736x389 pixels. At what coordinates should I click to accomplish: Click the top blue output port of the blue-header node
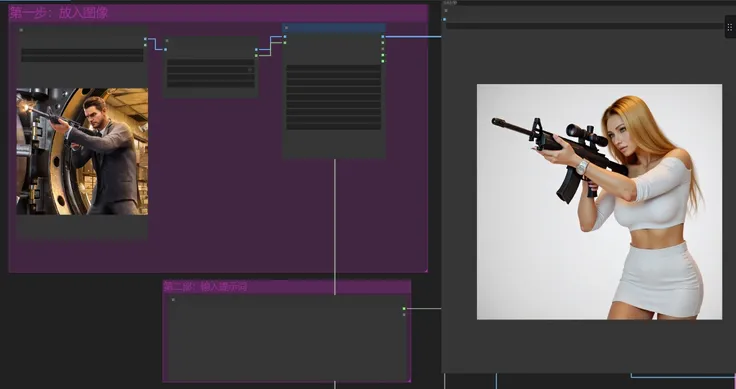[383, 37]
